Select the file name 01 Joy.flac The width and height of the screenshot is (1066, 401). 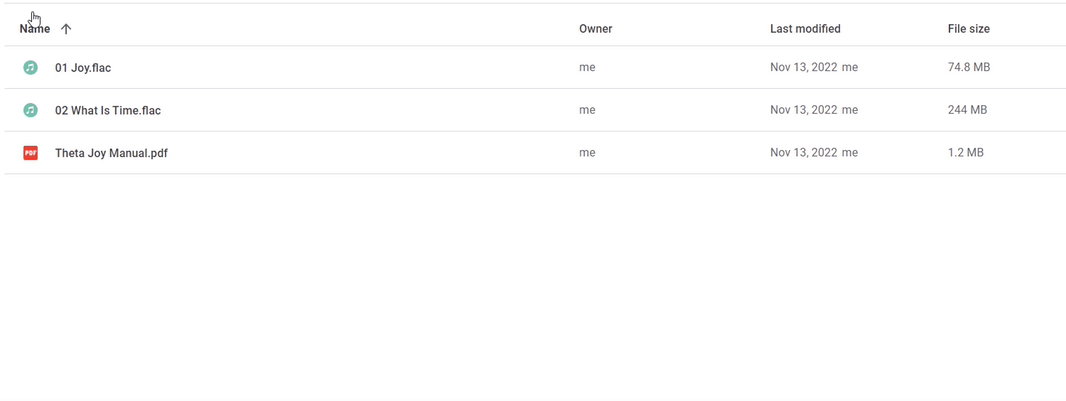coord(83,67)
